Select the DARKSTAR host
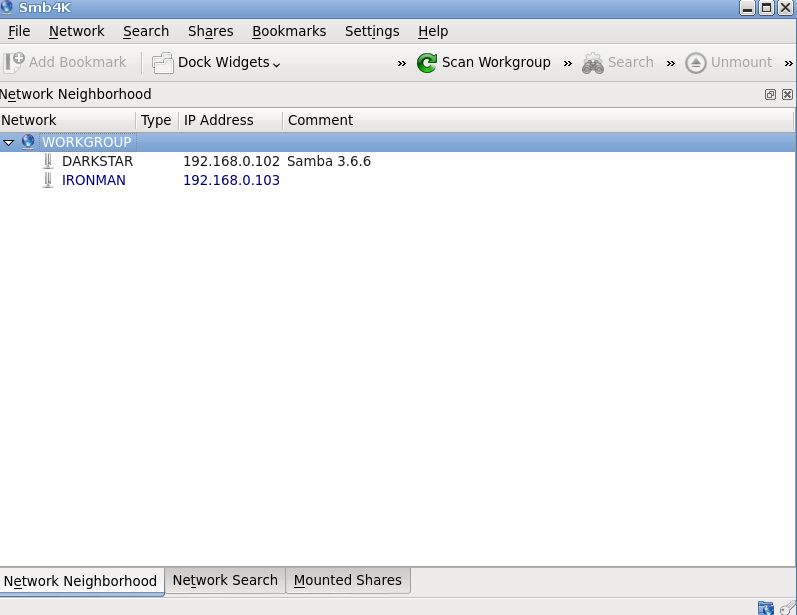 [97, 162]
